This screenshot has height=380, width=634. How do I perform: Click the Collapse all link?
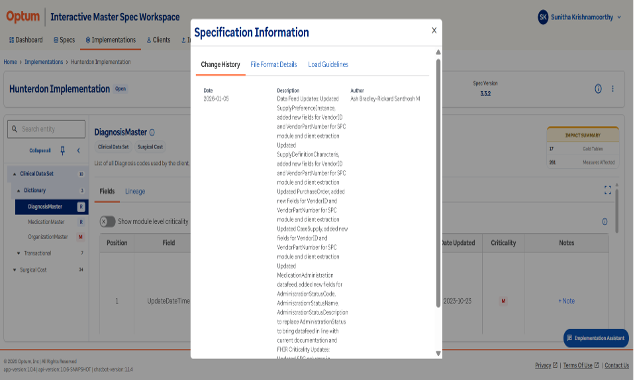[x=40, y=150]
